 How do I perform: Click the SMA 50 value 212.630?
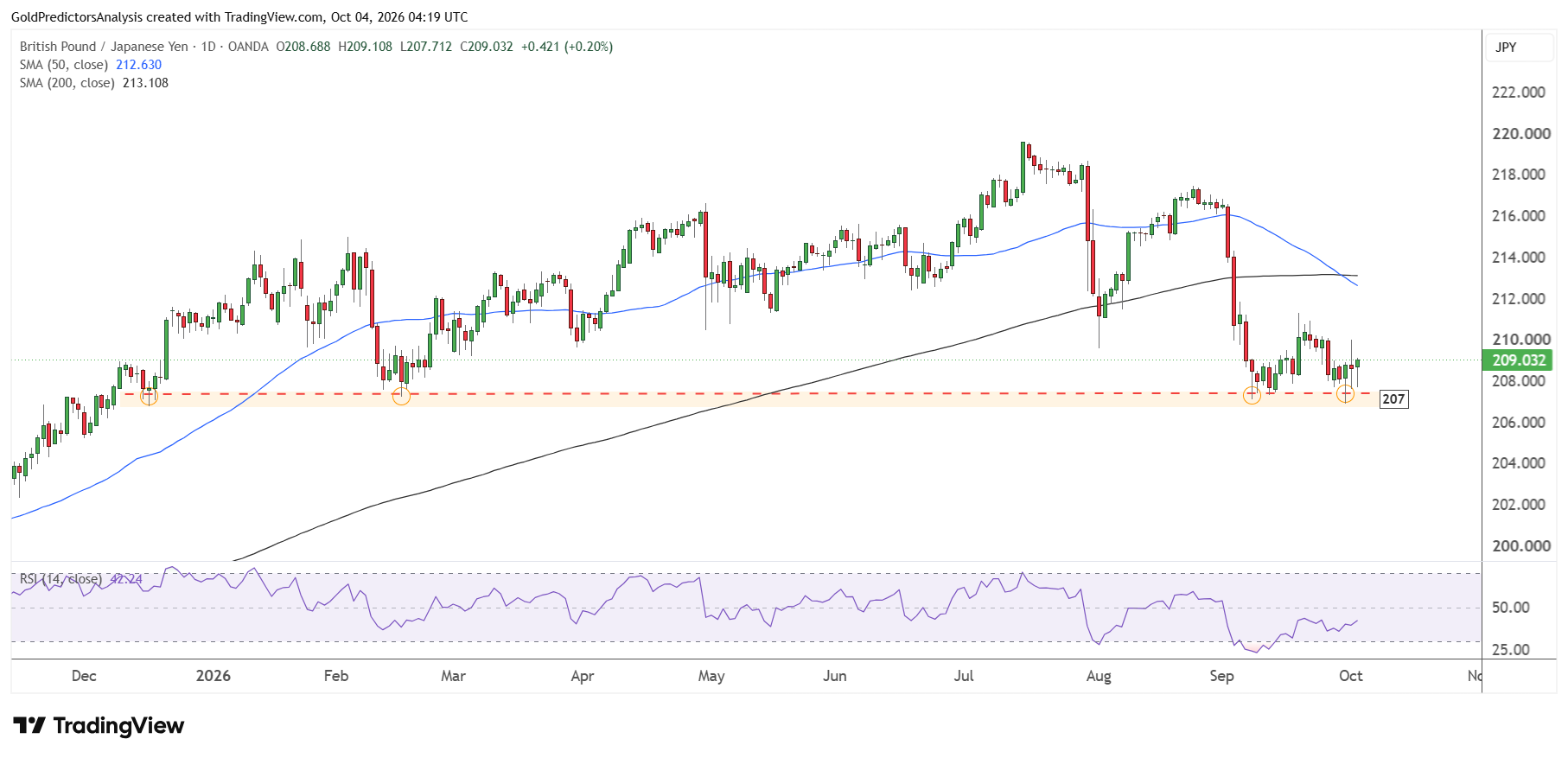point(139,65)
